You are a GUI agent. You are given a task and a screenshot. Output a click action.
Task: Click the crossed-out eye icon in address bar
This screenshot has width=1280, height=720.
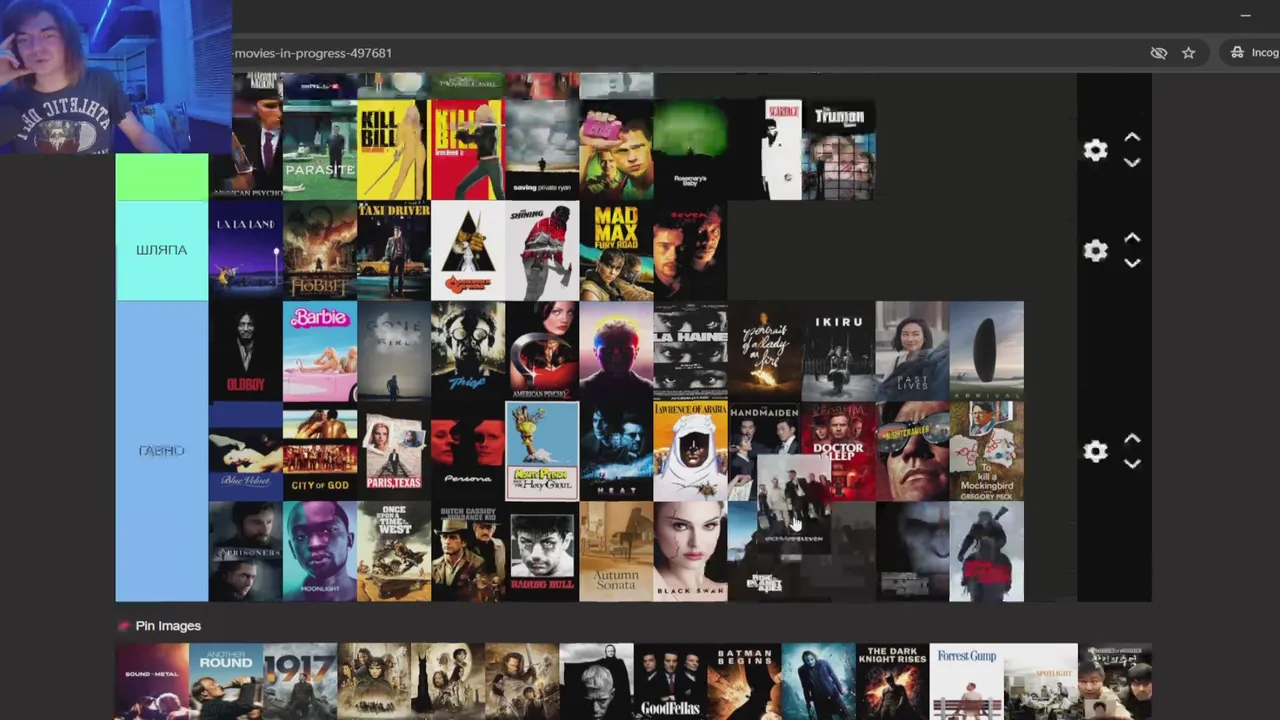tap(1159, 53)
